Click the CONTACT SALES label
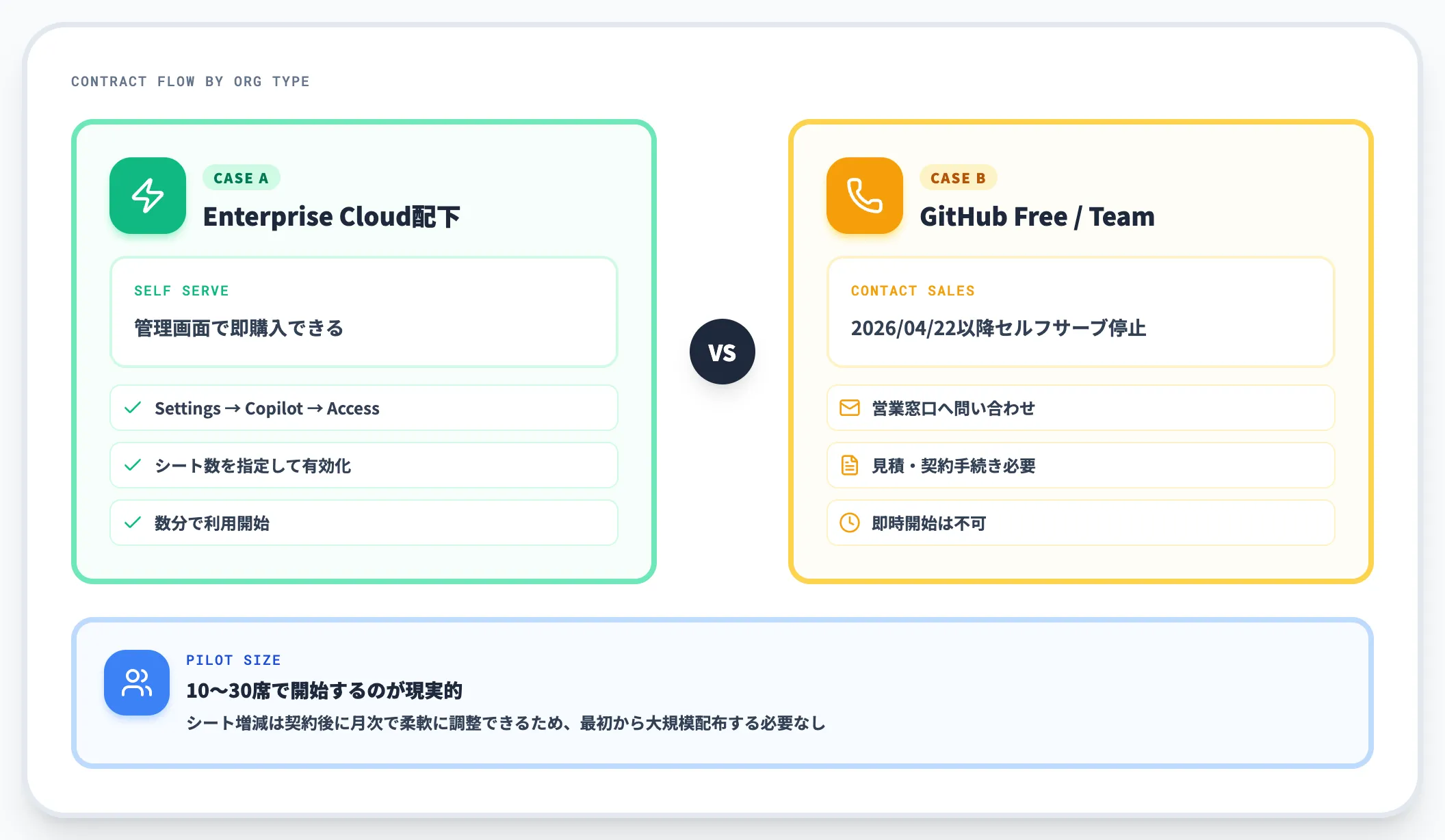This screenshot has height=840, width=1445. [913, 291]
